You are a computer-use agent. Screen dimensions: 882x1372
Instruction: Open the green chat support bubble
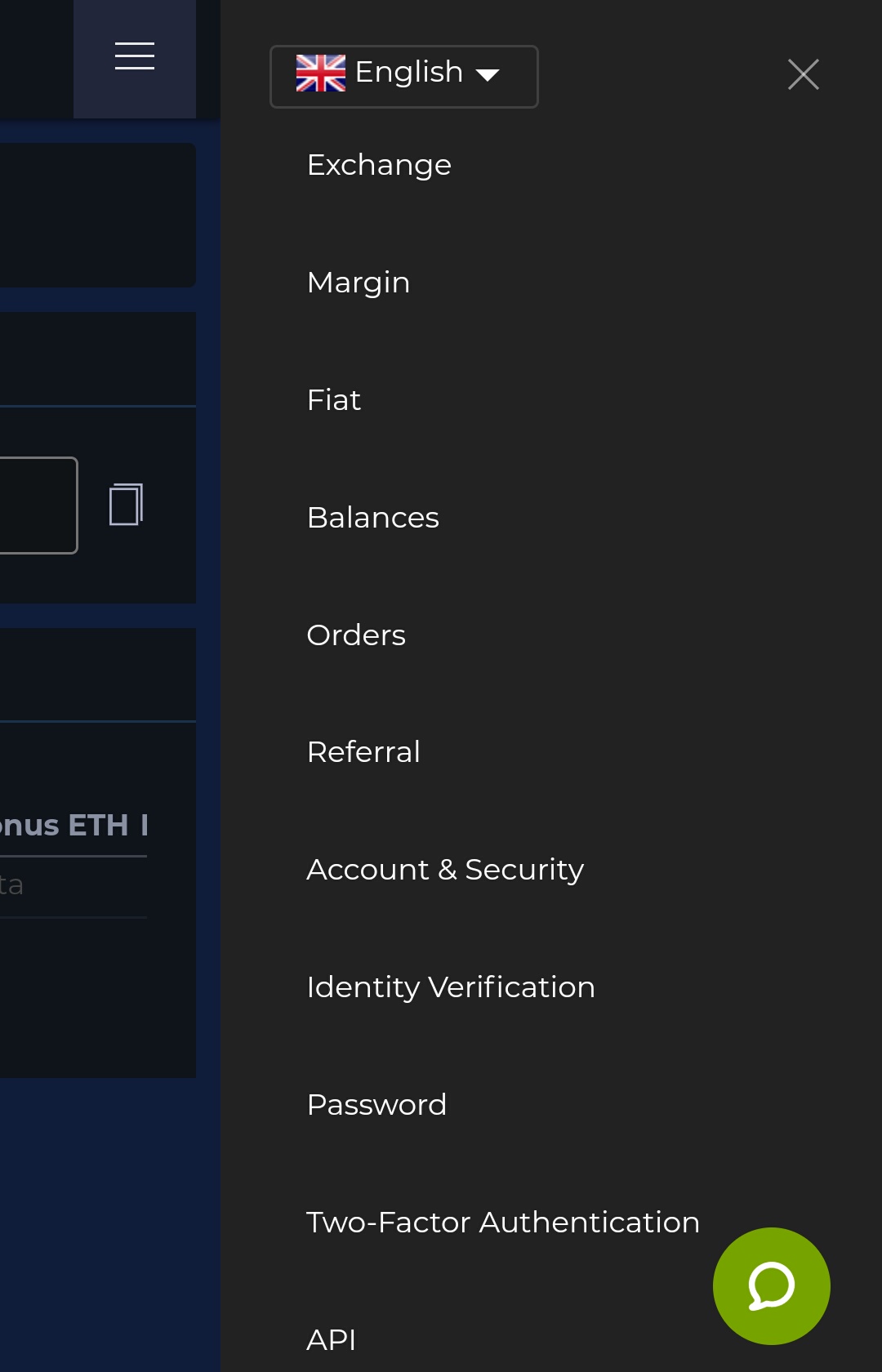click(x=771, y=1285)
